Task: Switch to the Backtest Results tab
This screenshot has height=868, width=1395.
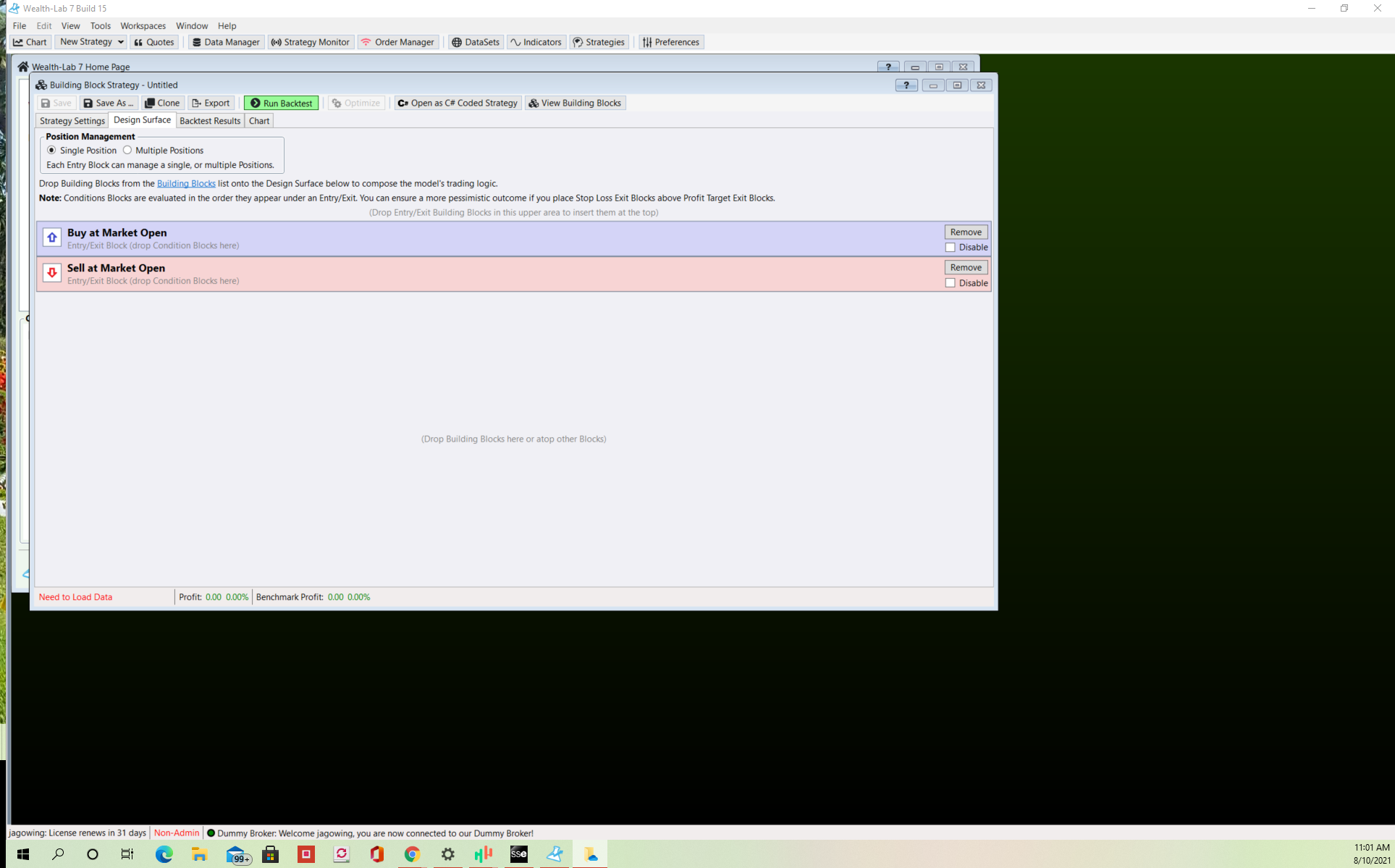Action: (210, 121)
